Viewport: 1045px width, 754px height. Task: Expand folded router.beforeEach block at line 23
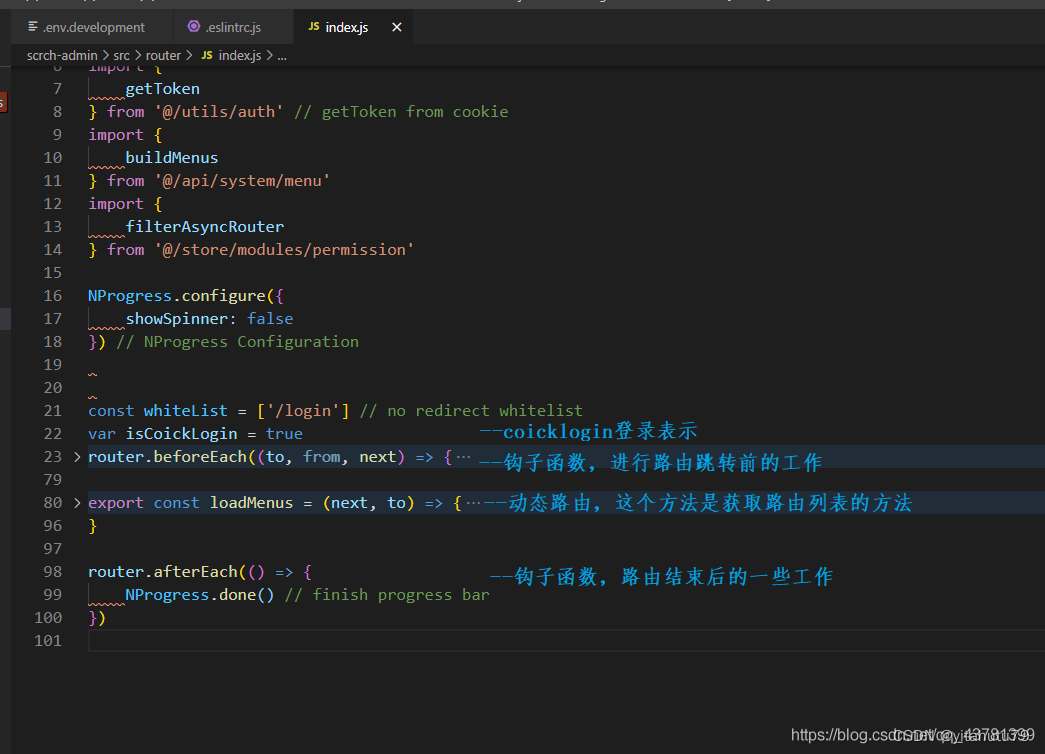[x=78, y=457]
